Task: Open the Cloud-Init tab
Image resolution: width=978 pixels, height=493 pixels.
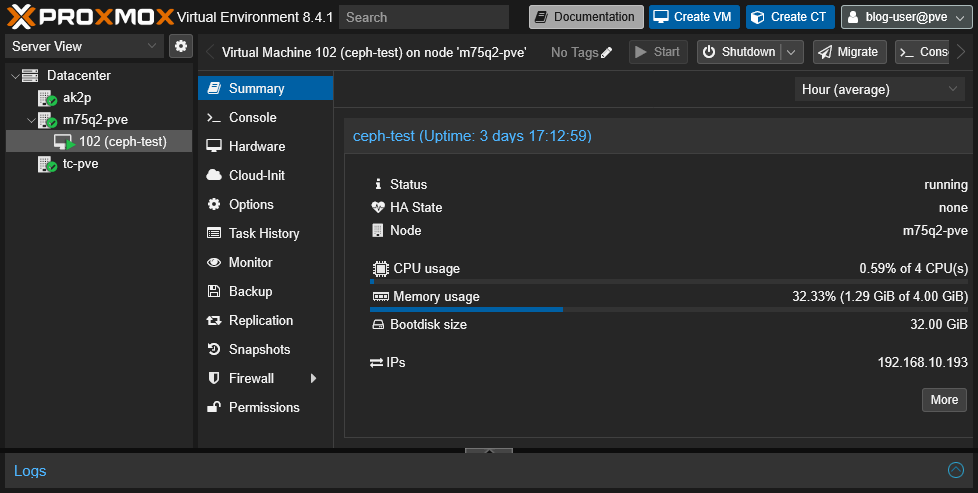Action: point(266,175)
